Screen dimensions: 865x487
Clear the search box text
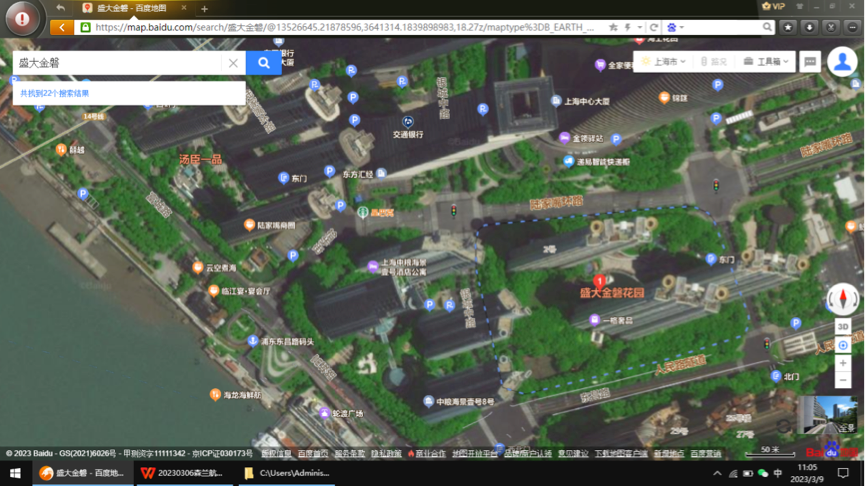click(x=233, y=63)
